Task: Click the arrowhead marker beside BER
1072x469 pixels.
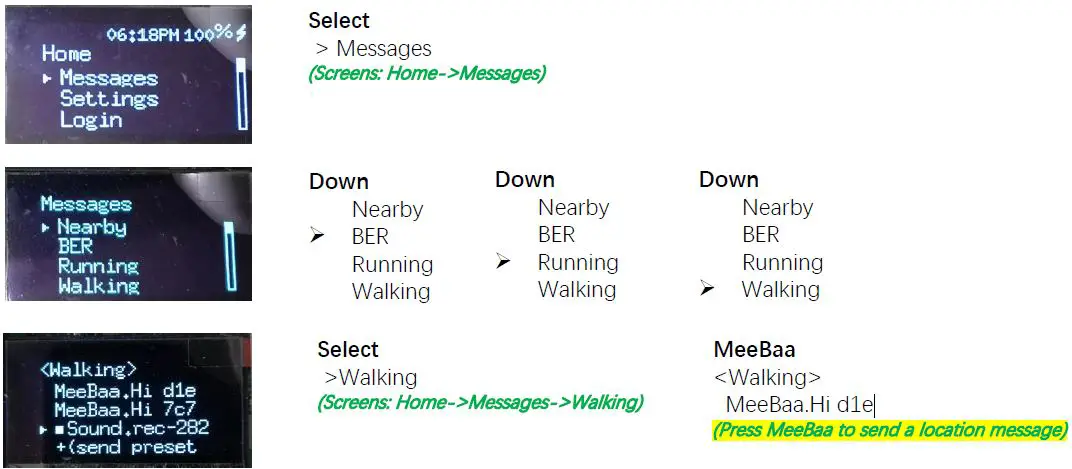Action: pyautogui.click(x=317, y=237)
